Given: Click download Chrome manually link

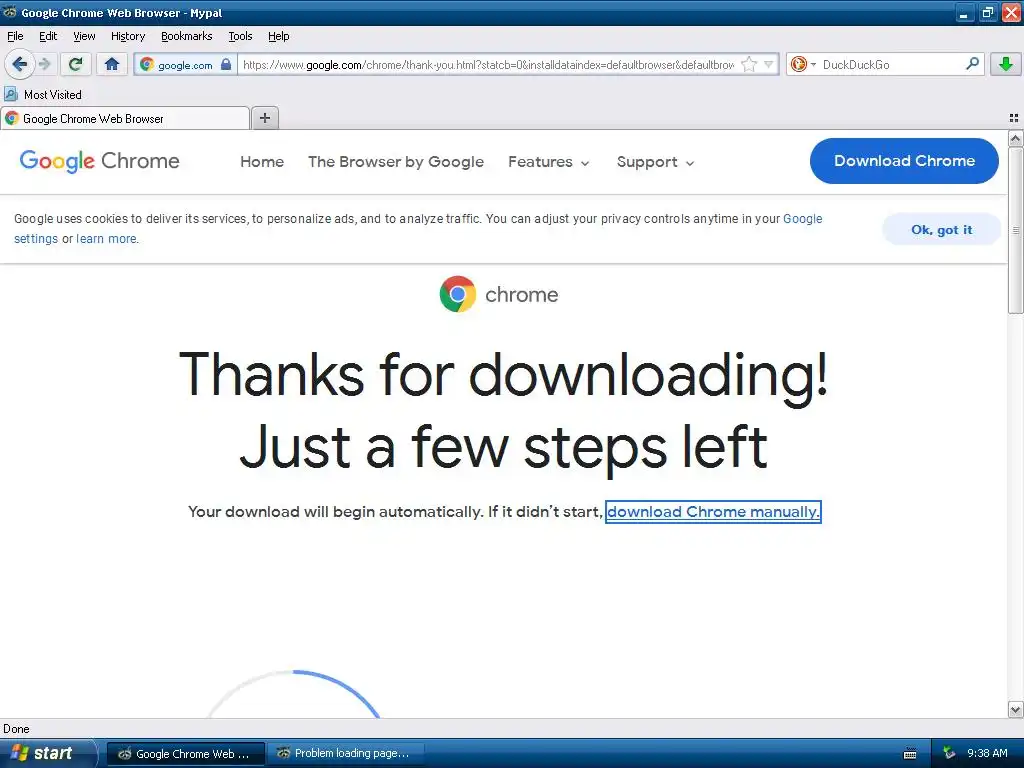Looking at the screenshot, I should click(x=713, y=511).
